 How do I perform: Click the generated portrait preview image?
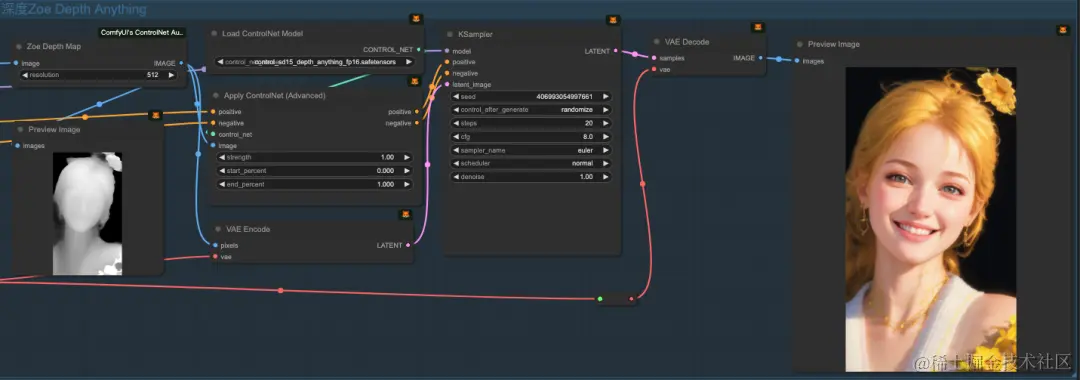tap(931, 219)
